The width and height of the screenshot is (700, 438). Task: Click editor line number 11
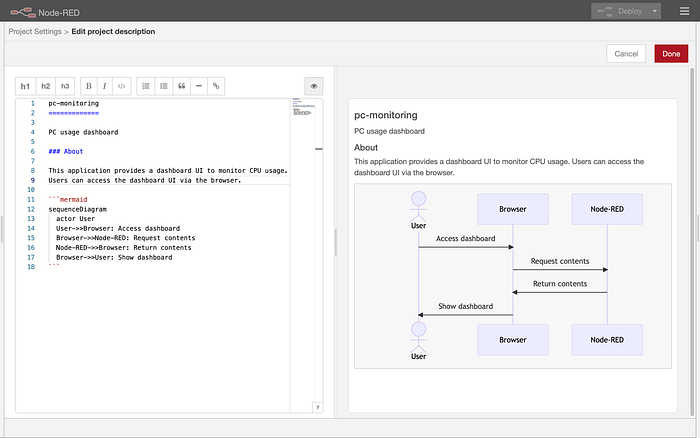coord(31,200)
